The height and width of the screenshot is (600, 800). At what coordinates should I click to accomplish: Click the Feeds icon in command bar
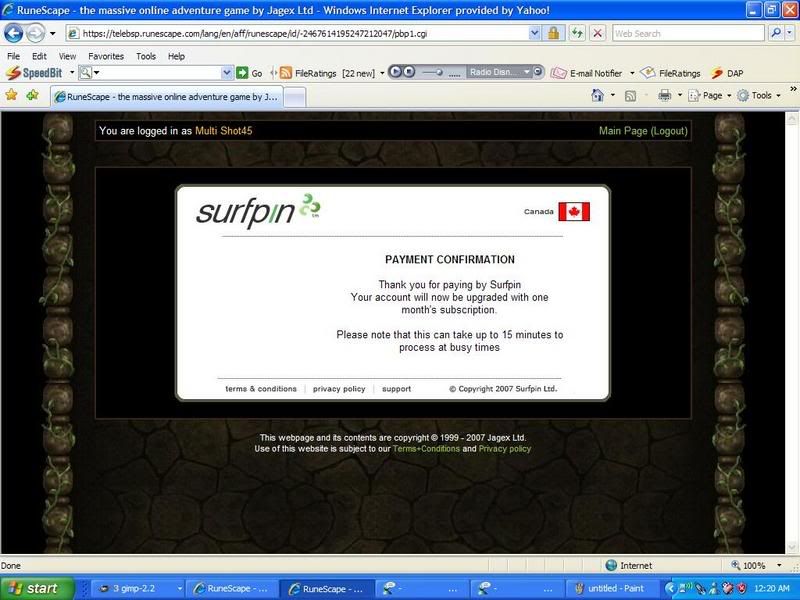631,95
